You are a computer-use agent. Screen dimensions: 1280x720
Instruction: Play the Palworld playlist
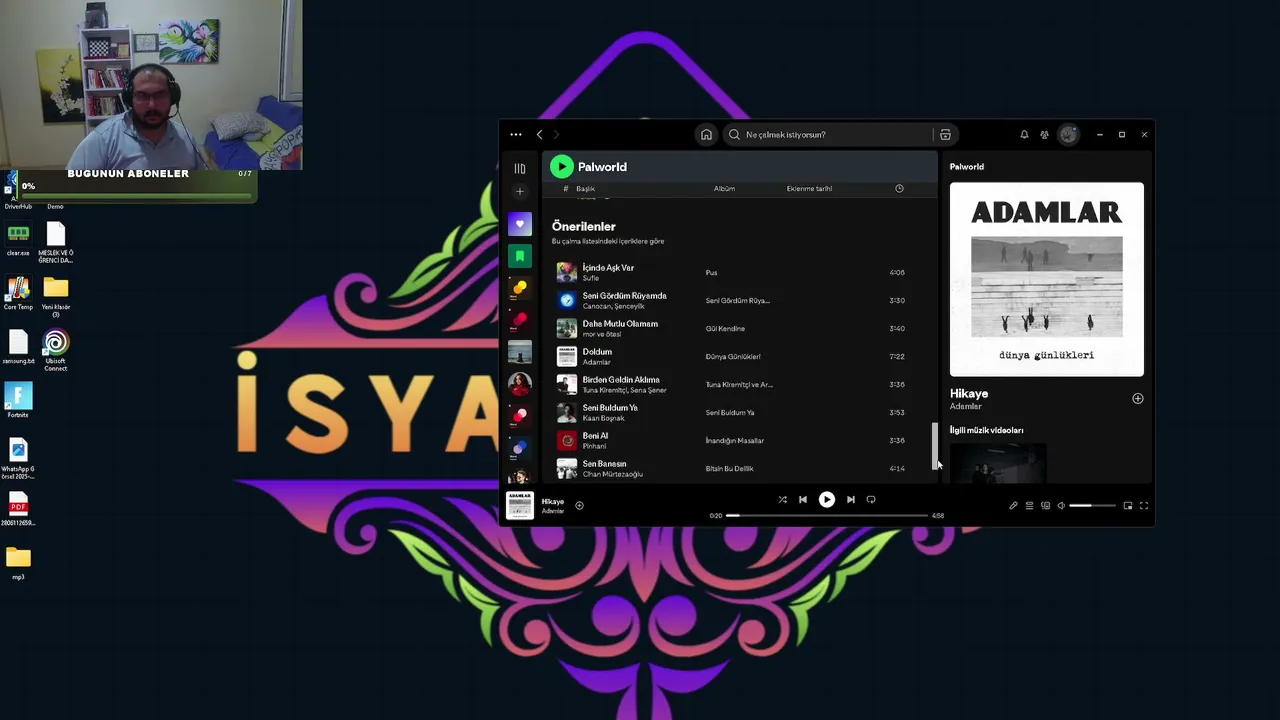click(x=561, y=167)
